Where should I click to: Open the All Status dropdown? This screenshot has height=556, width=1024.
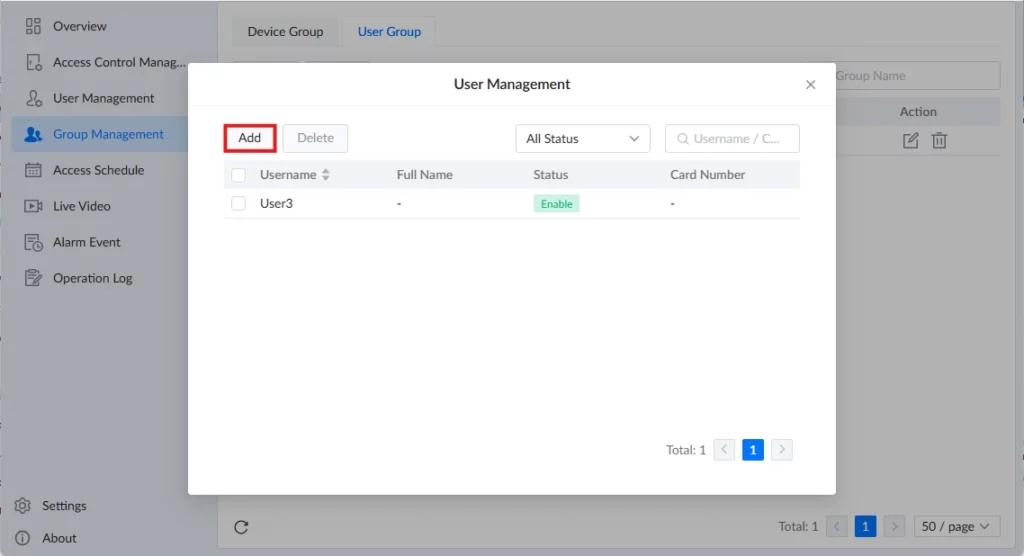583,139
